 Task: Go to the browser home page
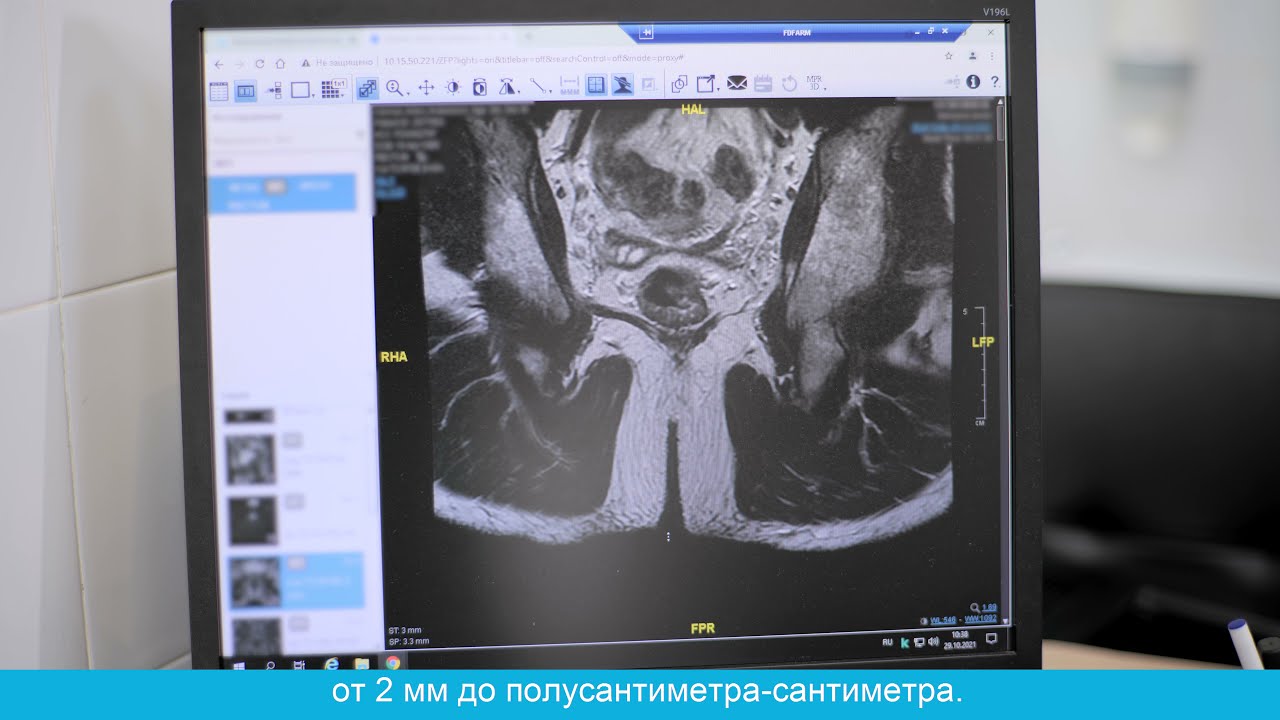click(280, 63)
